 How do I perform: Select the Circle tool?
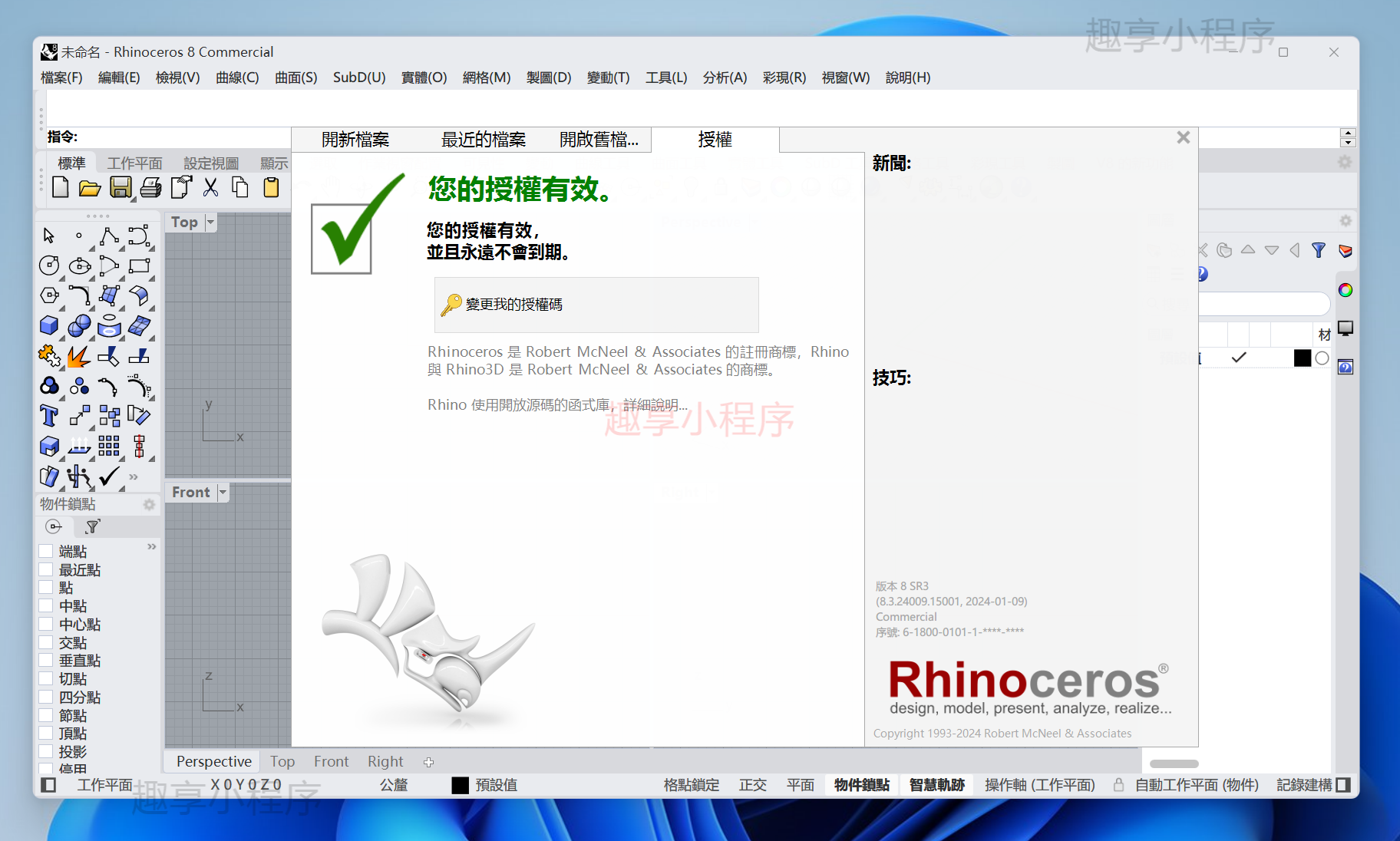49,265
